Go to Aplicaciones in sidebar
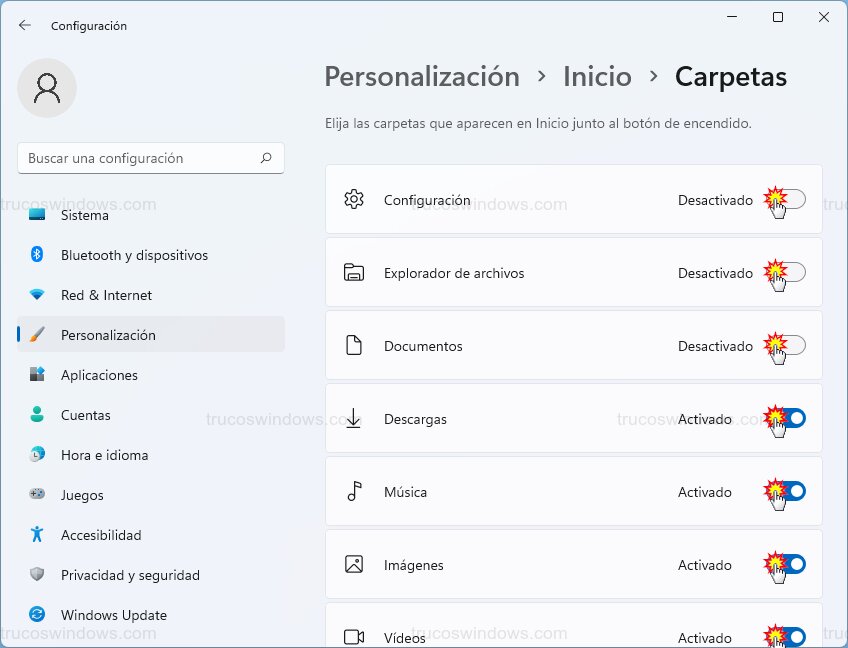Screen dimensions: 848x648 tap(99, 375)
